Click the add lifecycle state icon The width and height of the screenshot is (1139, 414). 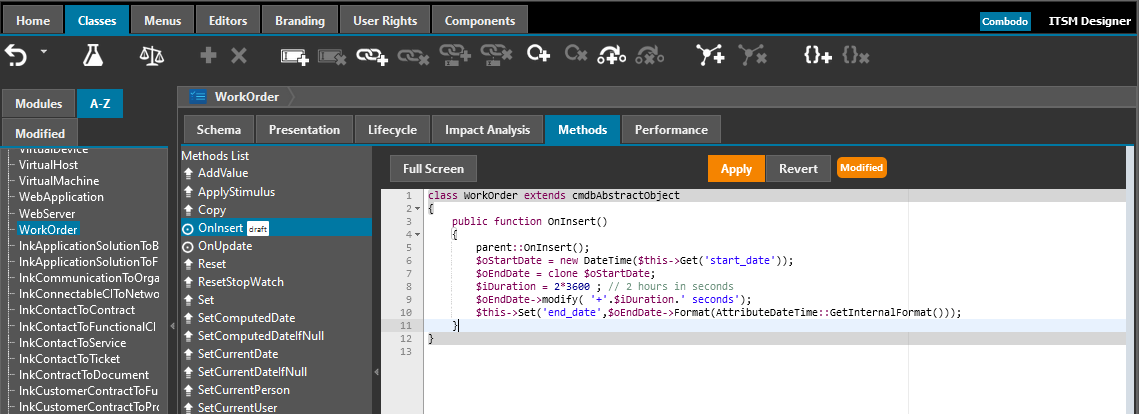(539, 56)
